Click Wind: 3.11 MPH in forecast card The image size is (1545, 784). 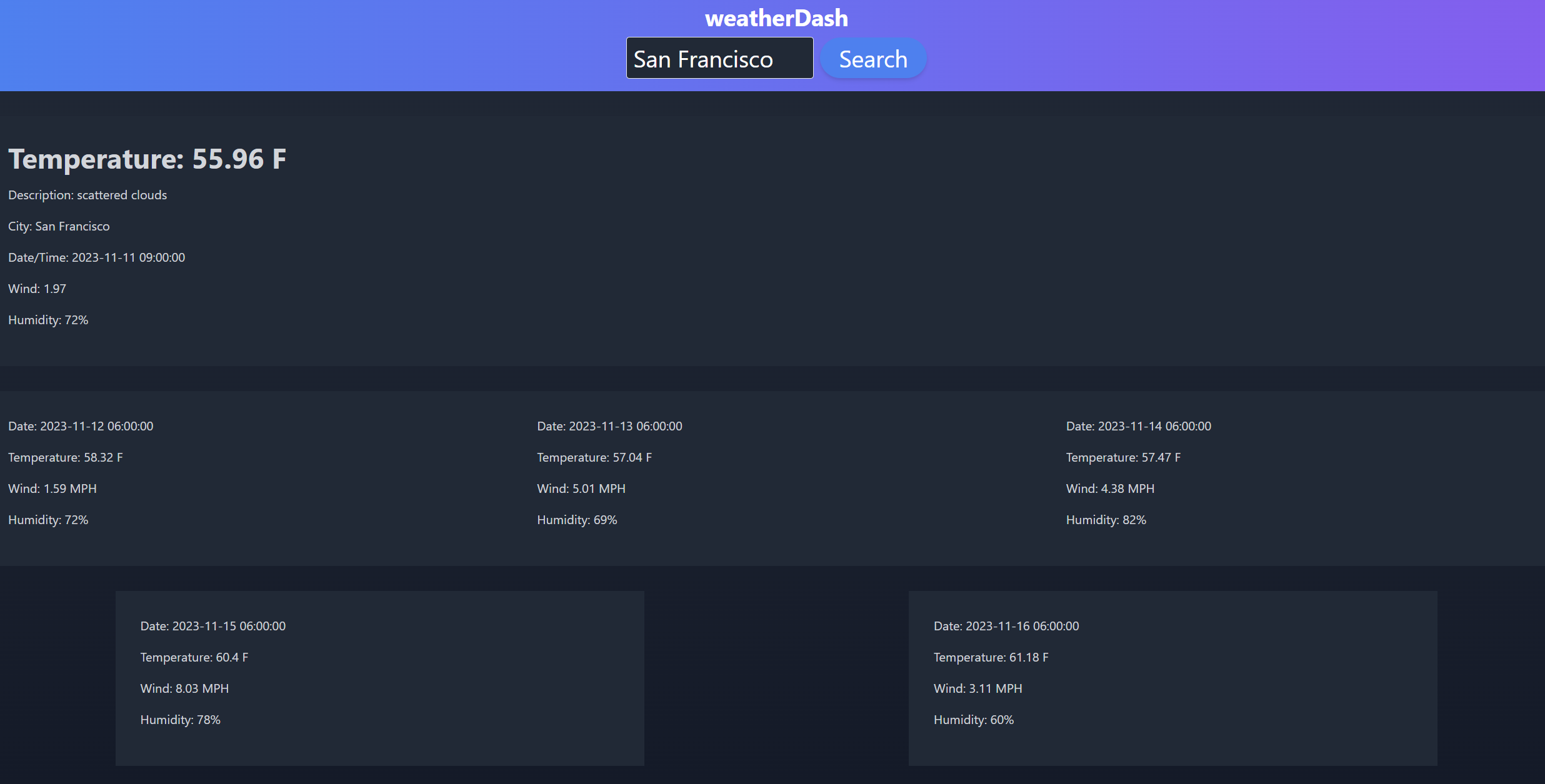tap(977, 688)
